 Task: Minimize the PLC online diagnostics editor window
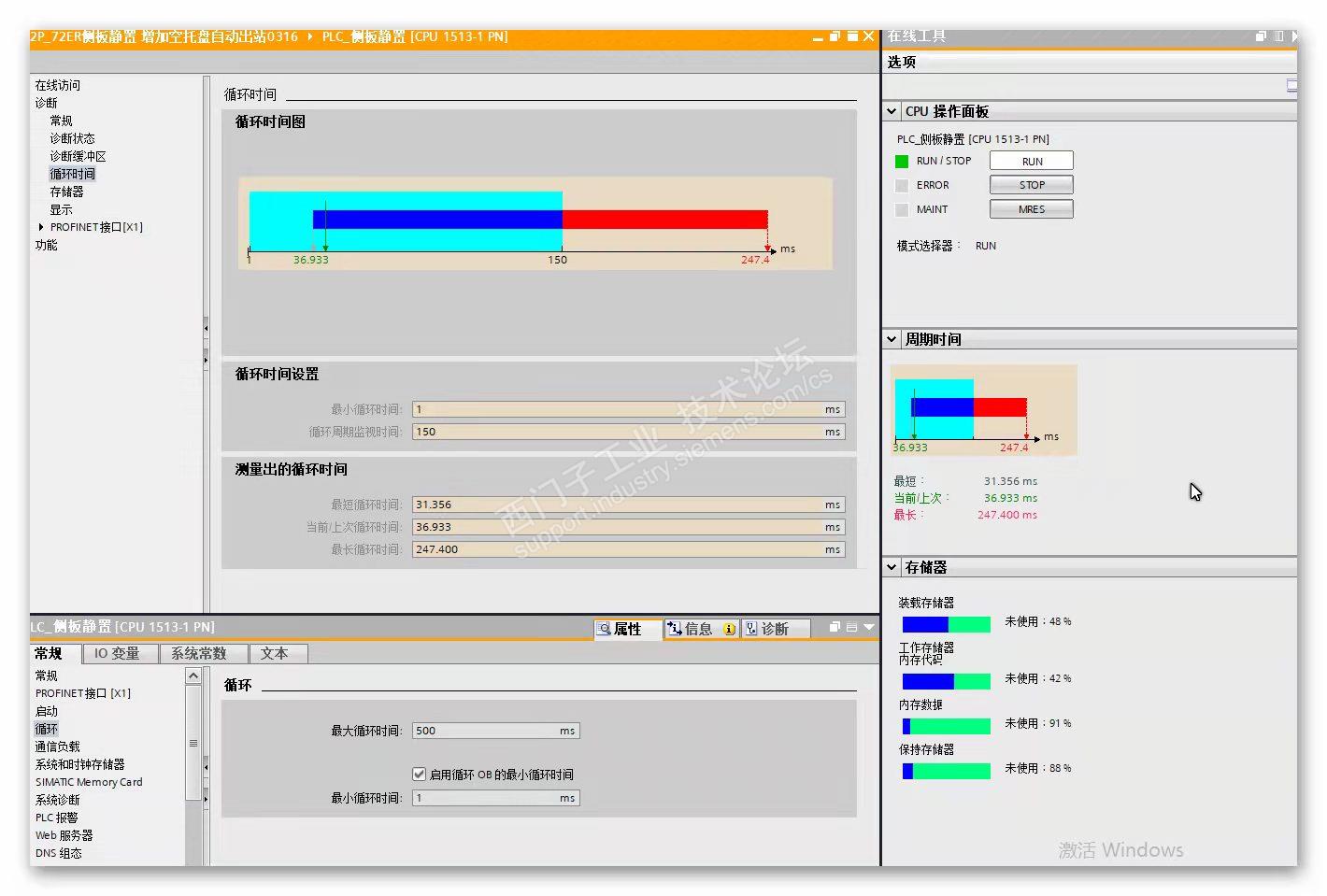pyautogui.click(x=818, y=37)
